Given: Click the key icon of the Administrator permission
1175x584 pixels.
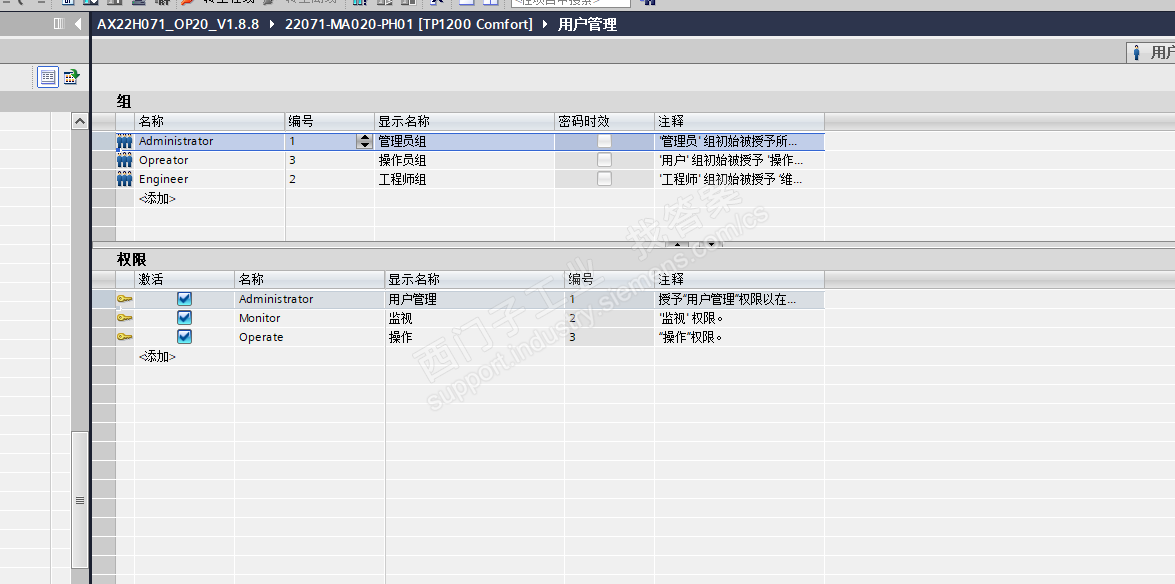Looking at the screenshot, I should coord(124,299).
